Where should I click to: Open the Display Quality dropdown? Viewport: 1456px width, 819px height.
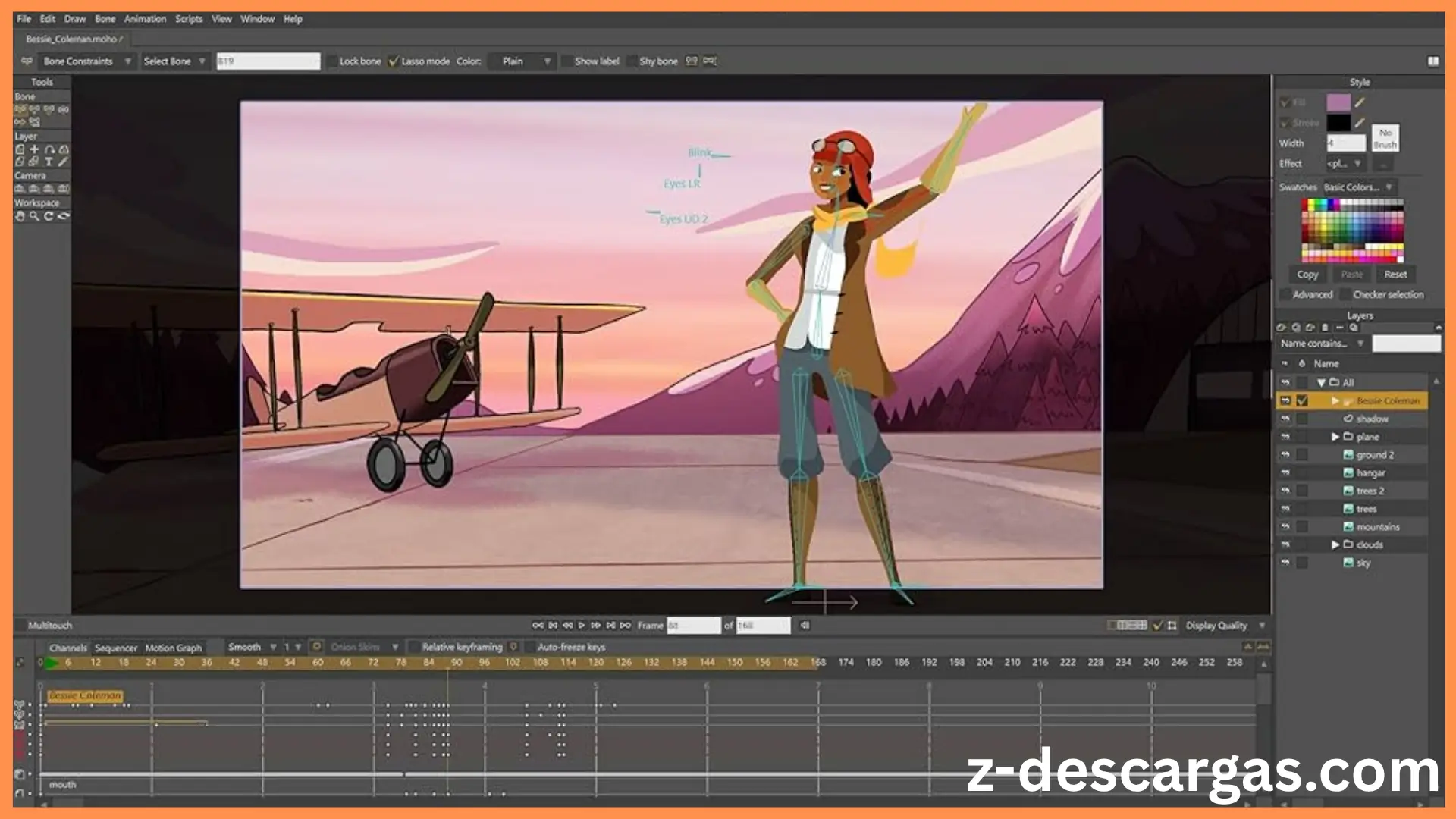click(1225, 626)
